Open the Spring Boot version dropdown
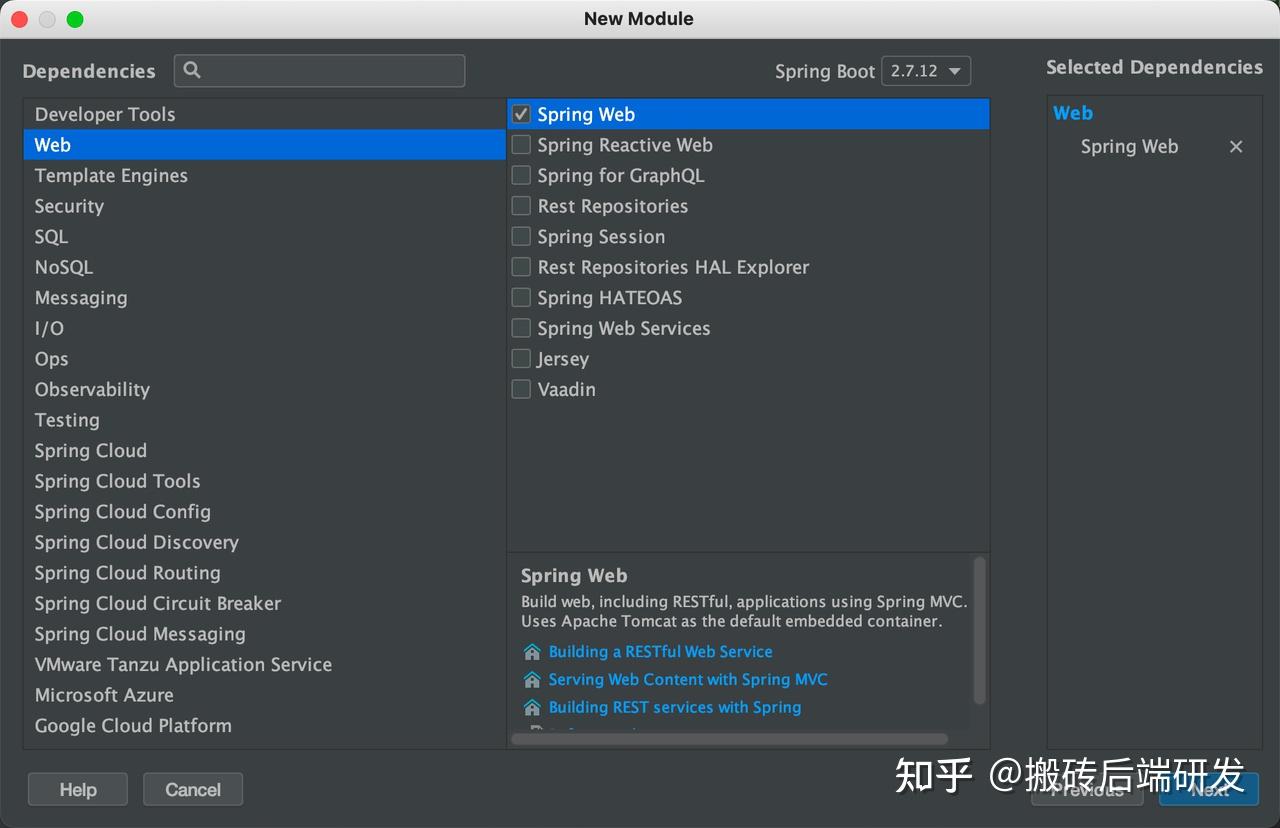Screen dimensions: 1280x828 tap(926, 71)
